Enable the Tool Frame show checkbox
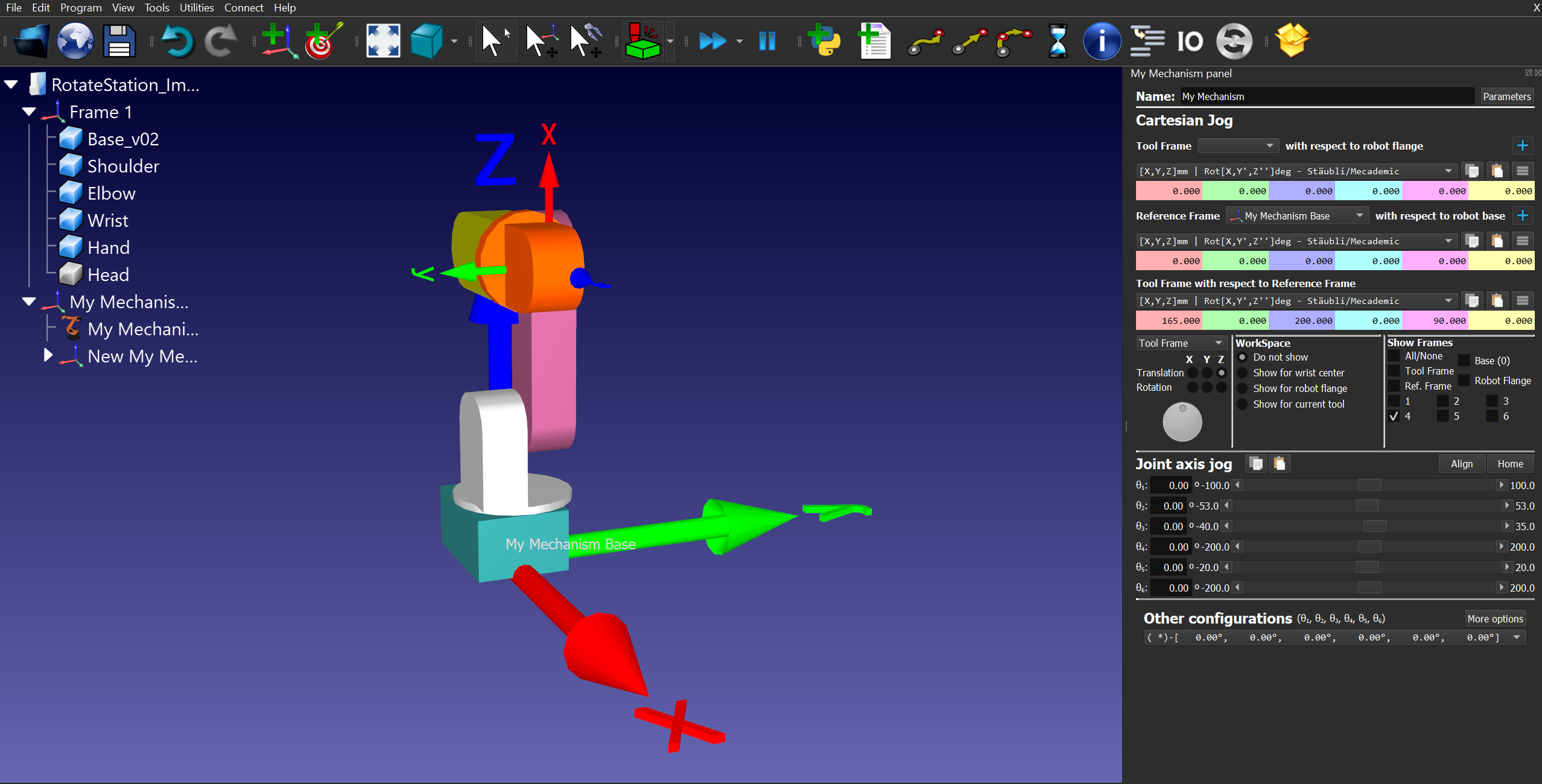This screenshot has width=1542, height=784. coord(1394,371)
